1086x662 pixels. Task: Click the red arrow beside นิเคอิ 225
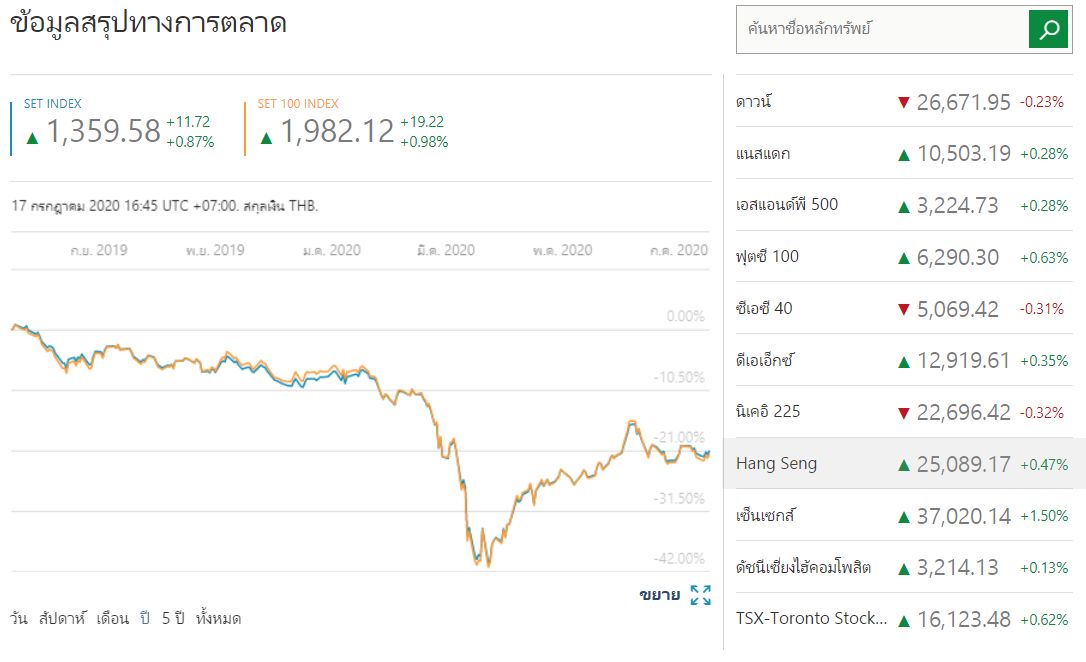pos(903,412)
